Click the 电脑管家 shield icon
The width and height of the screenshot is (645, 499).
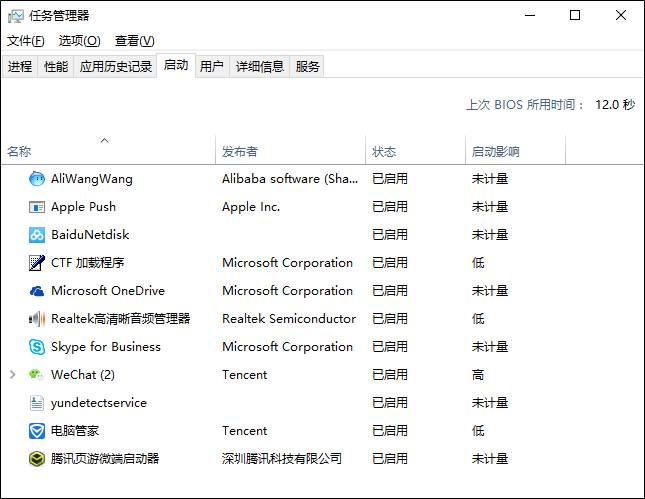[37, 431]
